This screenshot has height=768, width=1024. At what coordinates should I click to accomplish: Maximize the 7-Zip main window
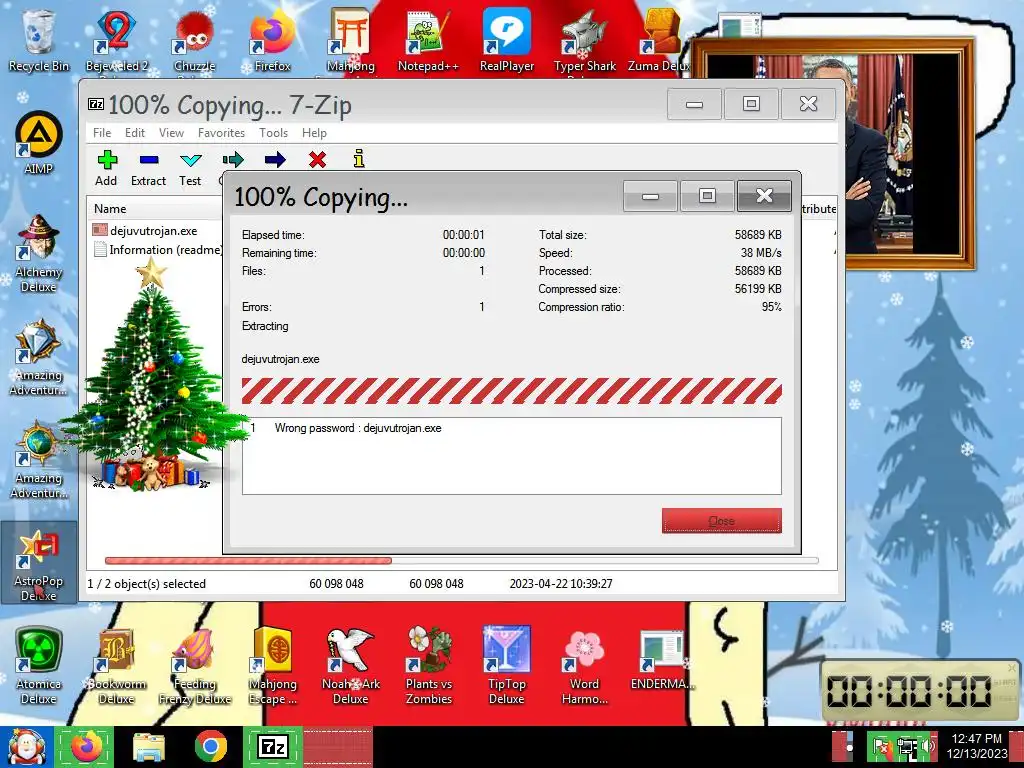(751, 104)
